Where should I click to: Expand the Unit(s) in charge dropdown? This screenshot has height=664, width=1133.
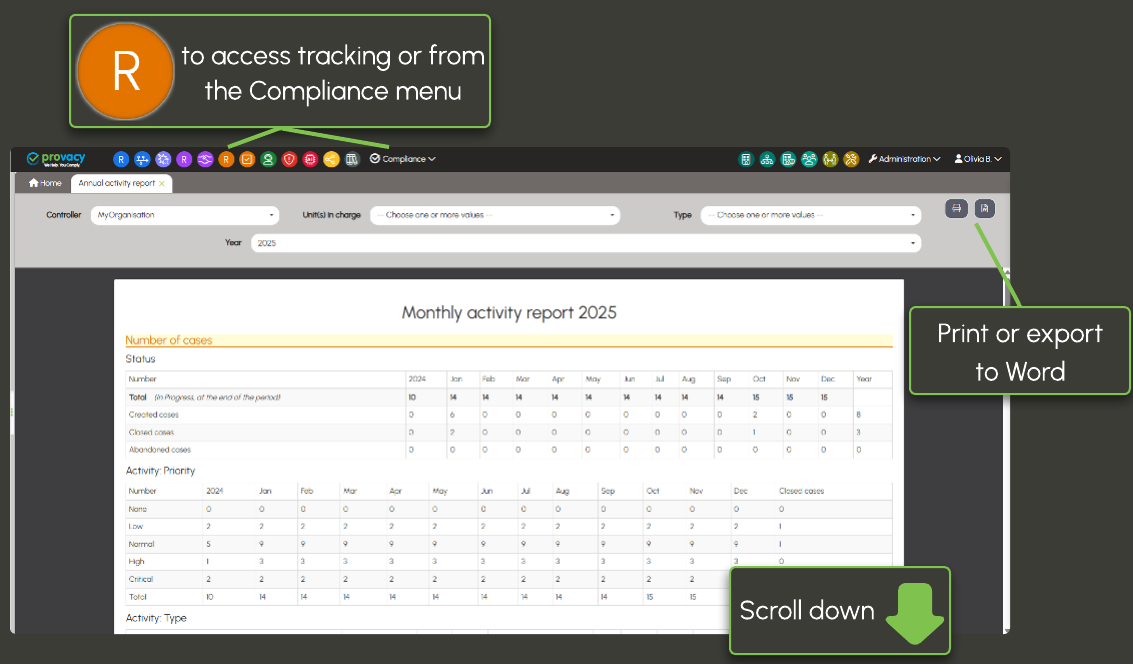[x=495, y=215]
